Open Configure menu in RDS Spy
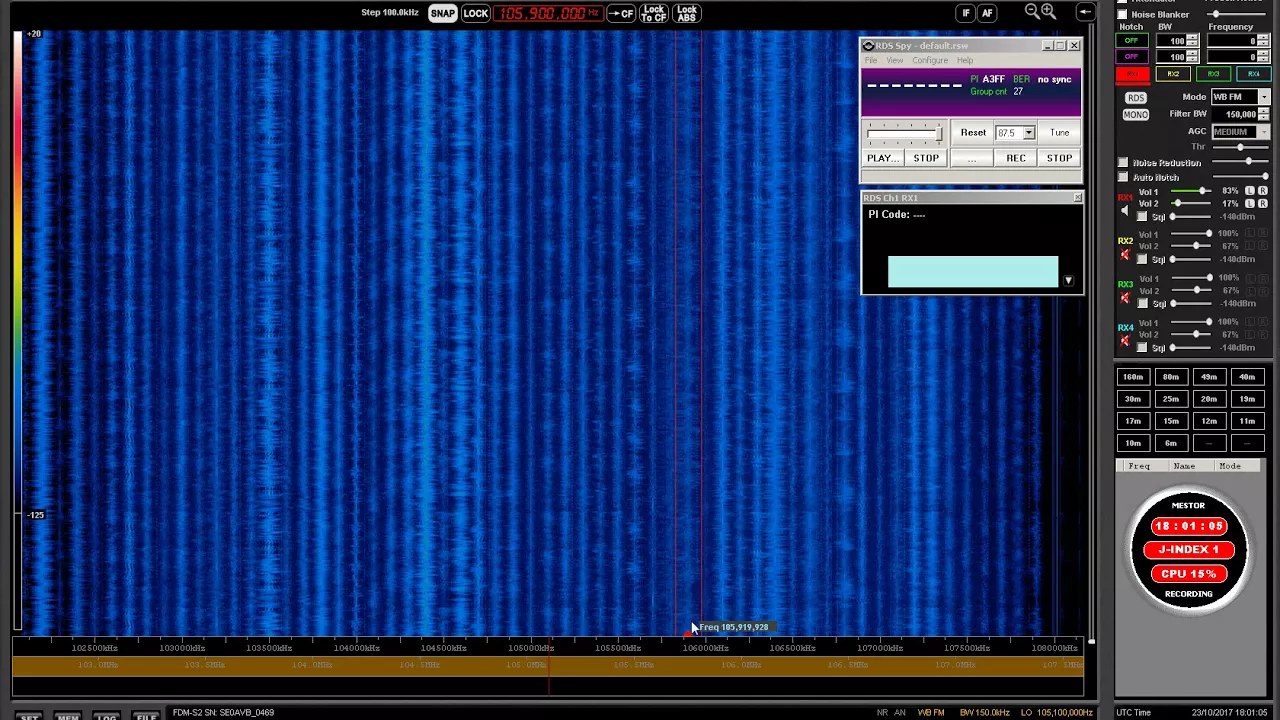The image size is (1280, 720). tap(929, 60)
